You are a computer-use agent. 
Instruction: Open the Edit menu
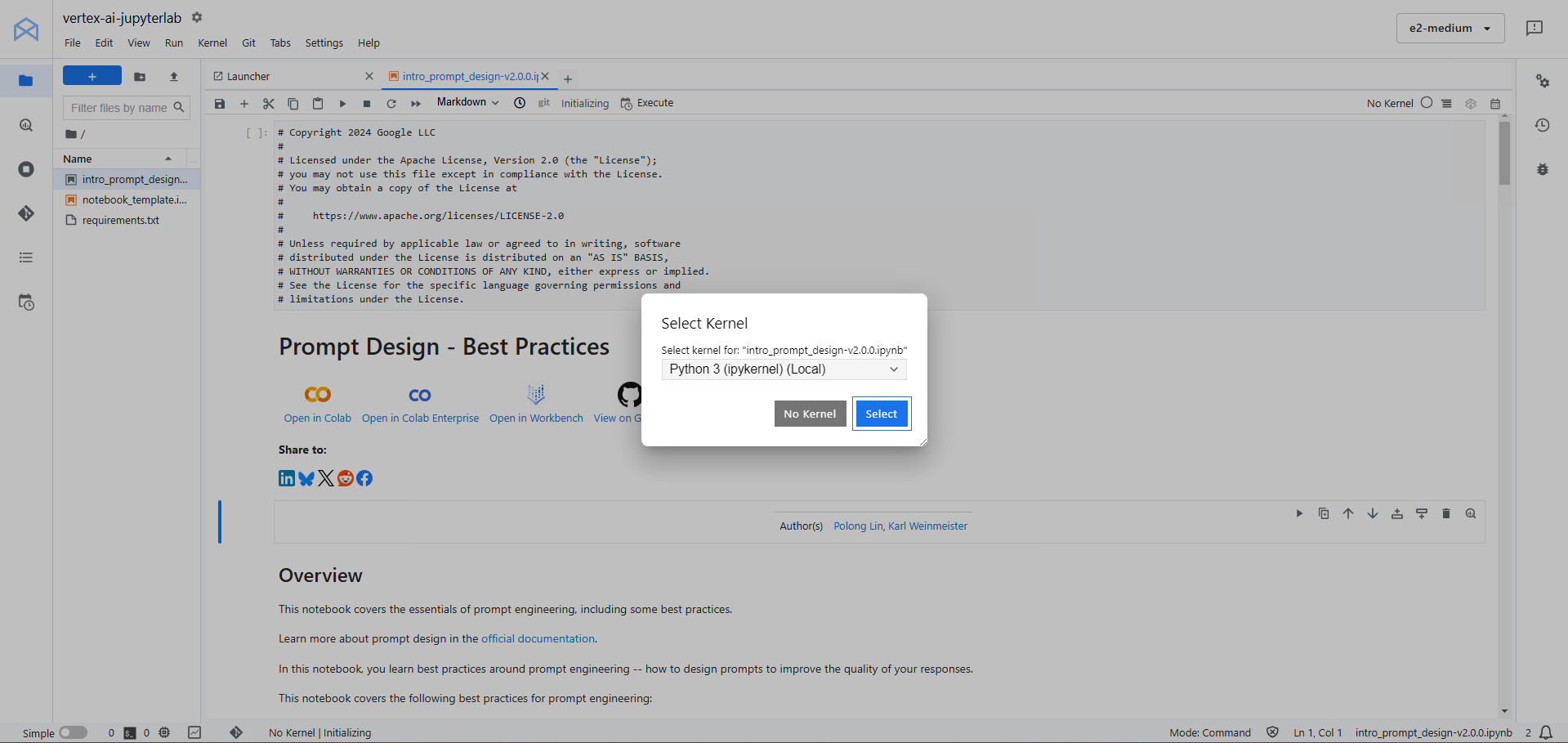tap(104, 43)
